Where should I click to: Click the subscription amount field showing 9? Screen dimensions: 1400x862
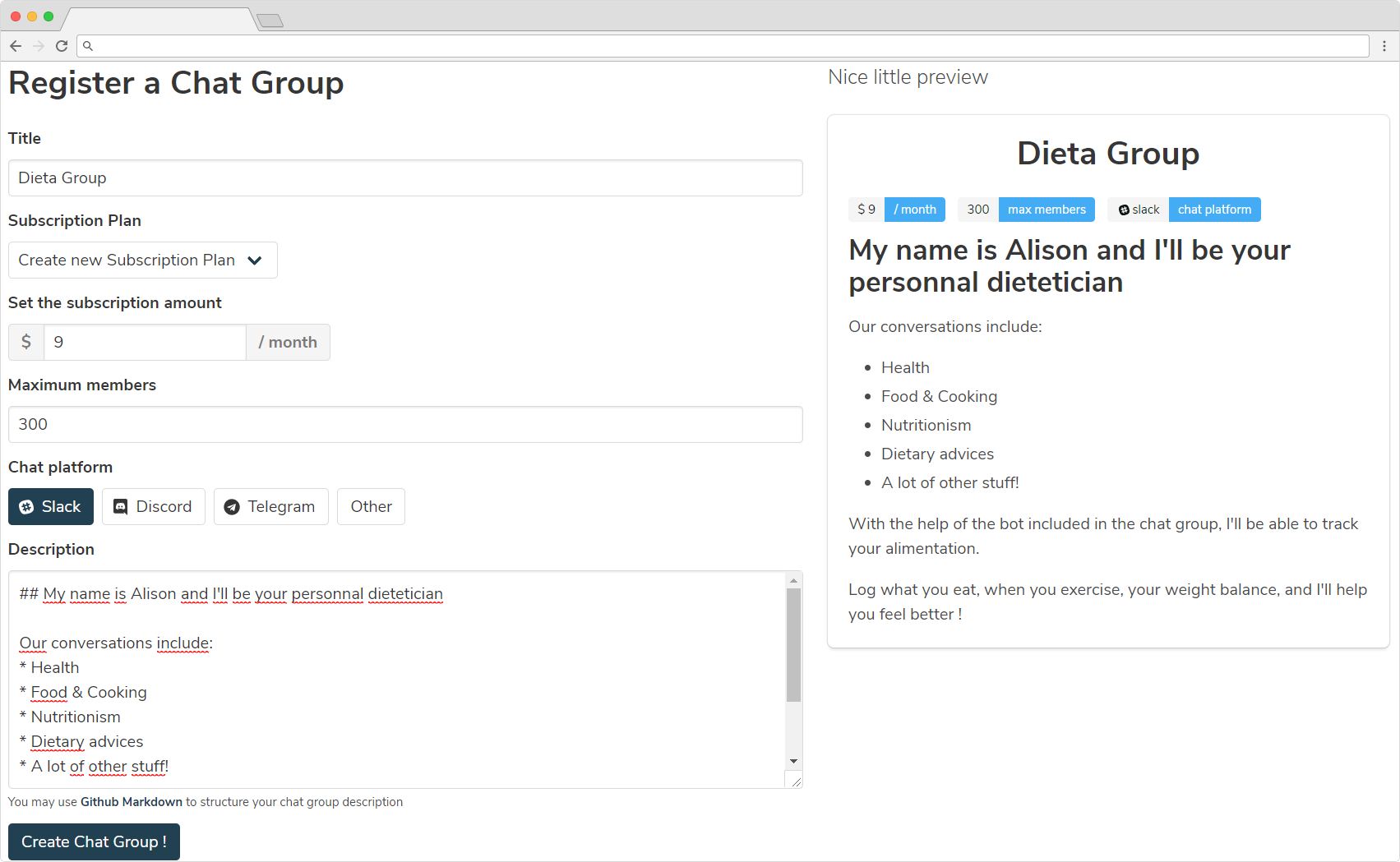coord(145,342)
